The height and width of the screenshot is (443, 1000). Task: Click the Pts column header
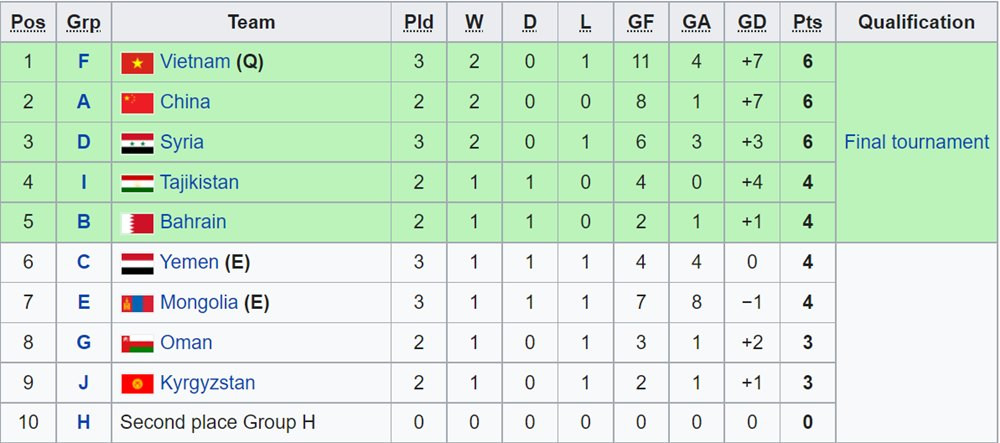pyautogui.click(x=807, y=22)
